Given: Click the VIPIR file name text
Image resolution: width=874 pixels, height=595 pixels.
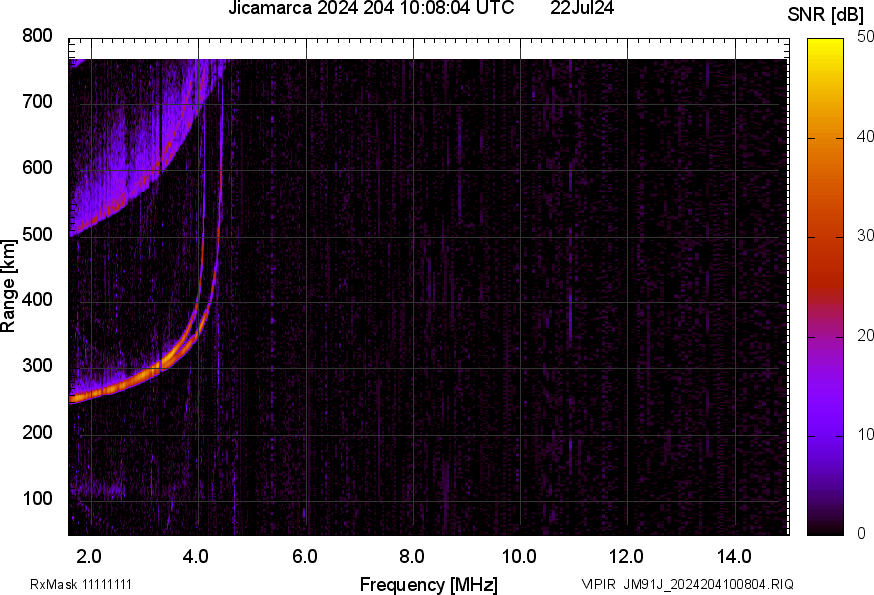Looking at the screenshot, I should click(x=687, y=584).
